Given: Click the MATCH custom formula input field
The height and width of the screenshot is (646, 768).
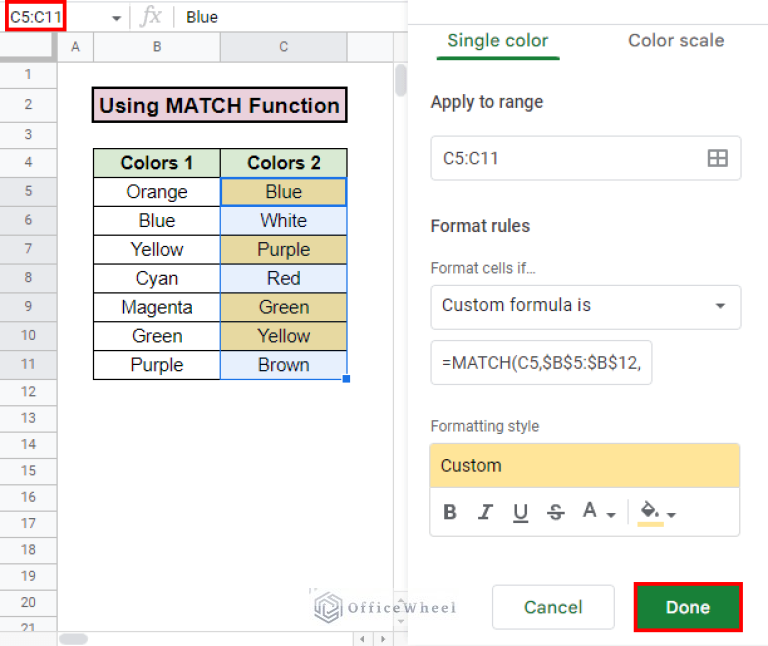Looking at the screenshot, I should pyautogui.click(x=541, y=363).
